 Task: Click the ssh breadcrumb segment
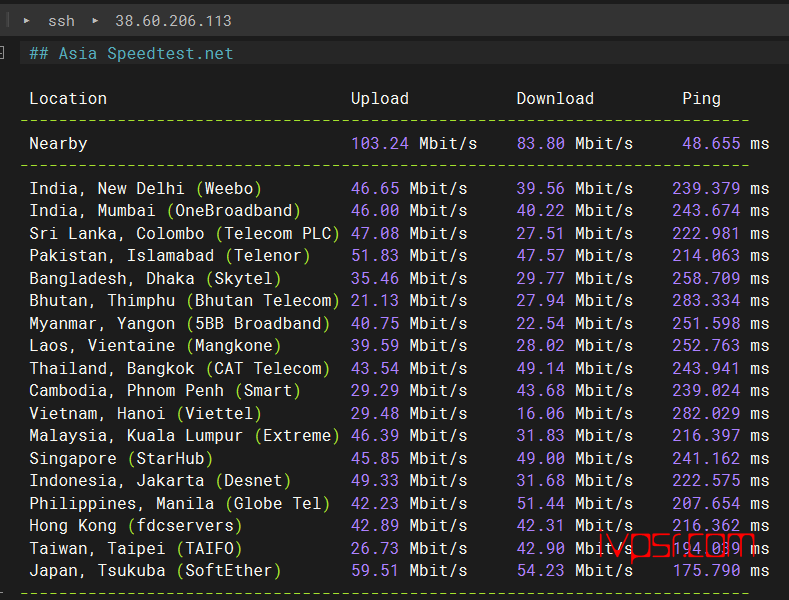tap(61, 21)
